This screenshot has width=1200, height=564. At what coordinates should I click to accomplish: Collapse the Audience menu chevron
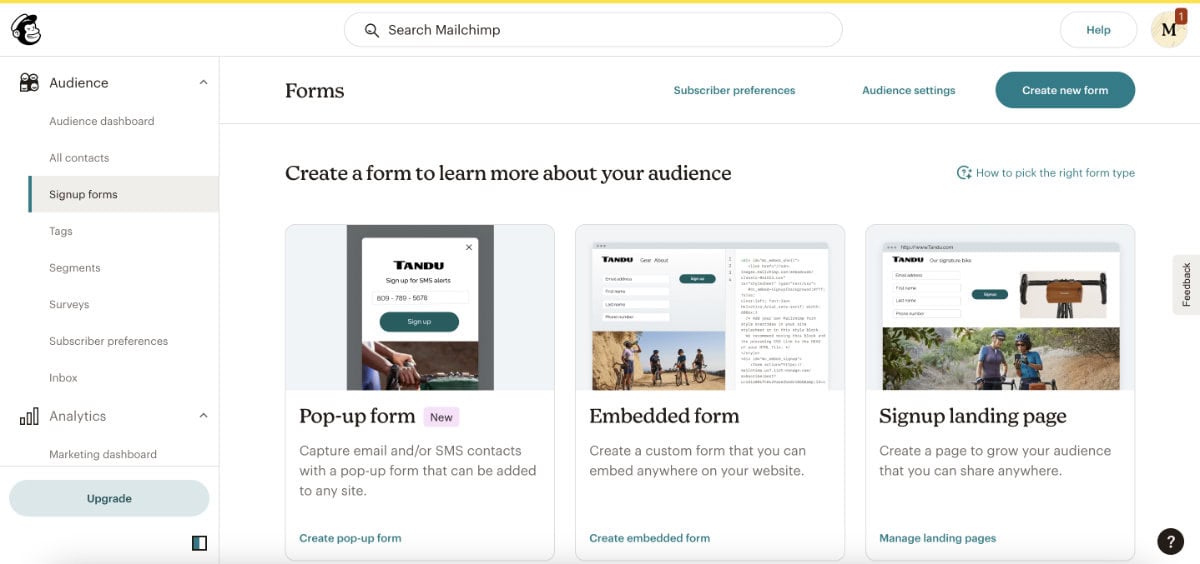(203, 83)
